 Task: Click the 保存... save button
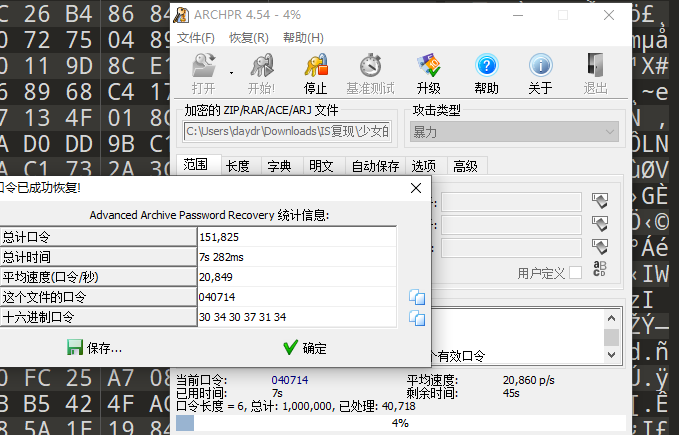tap(94, 348)
